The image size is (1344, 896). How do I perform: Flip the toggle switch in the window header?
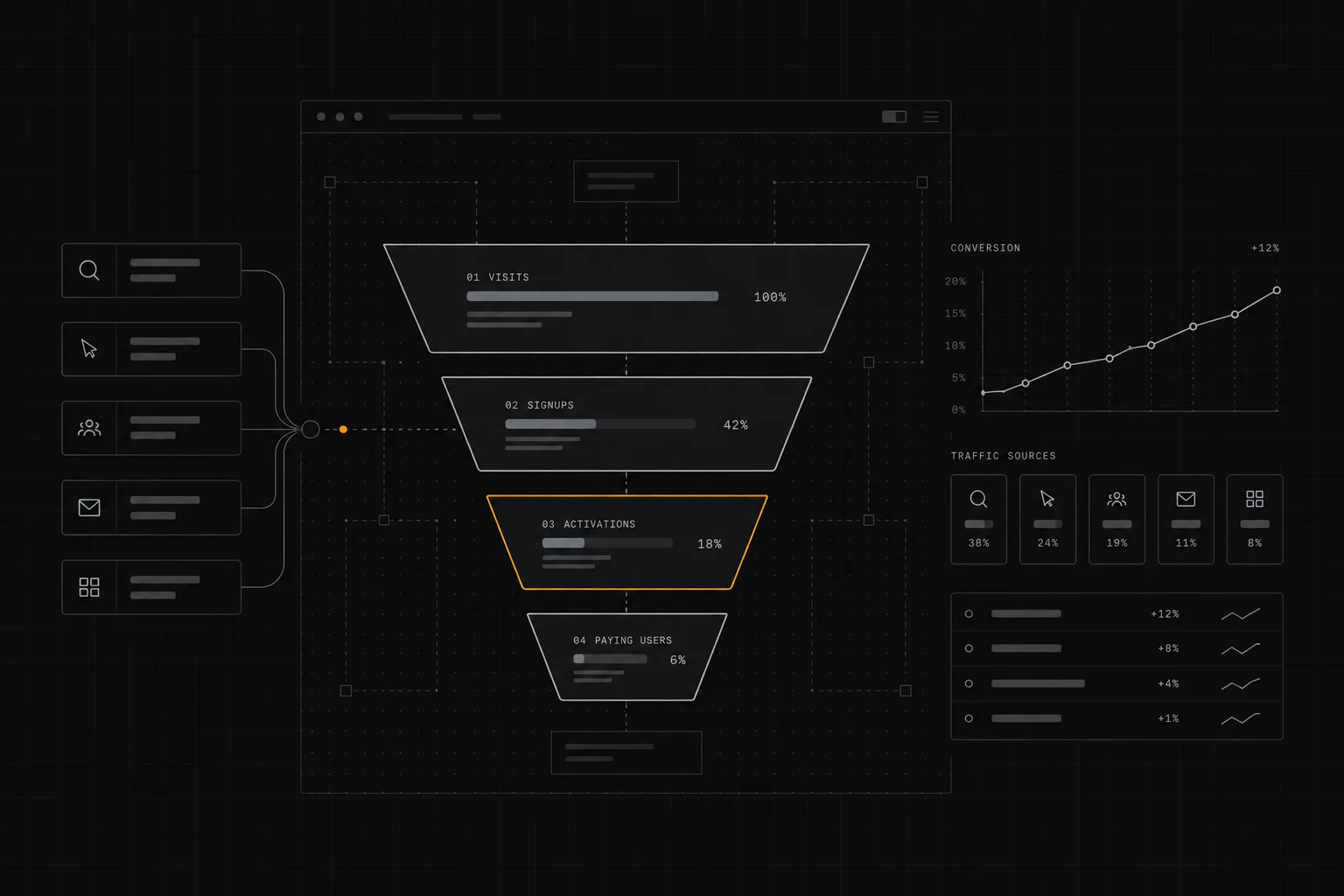[x=894, y=116]
